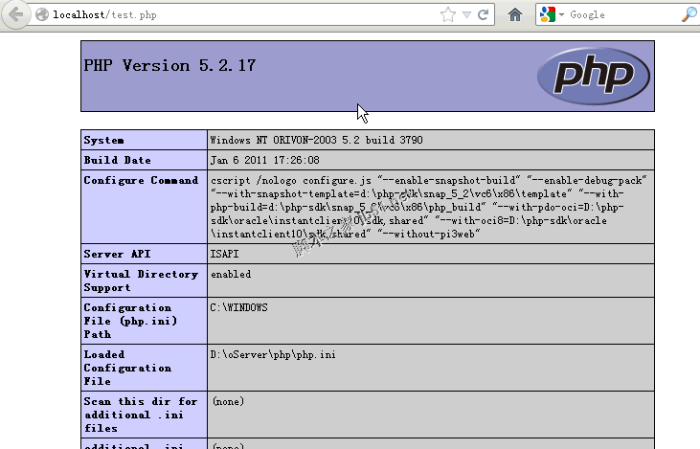Reload the page using the refresh icon
Screen dimensions: 700x449
[x=484, y=15]
